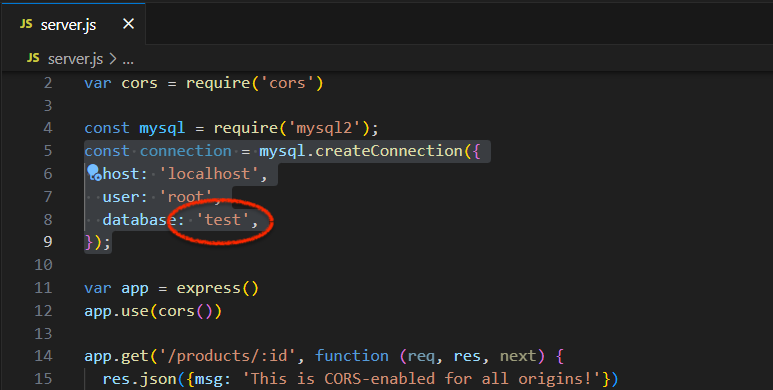This screenshot has height=390, width=773.
Task: Click line number 14 in gutter
Action: click(43, 356)
